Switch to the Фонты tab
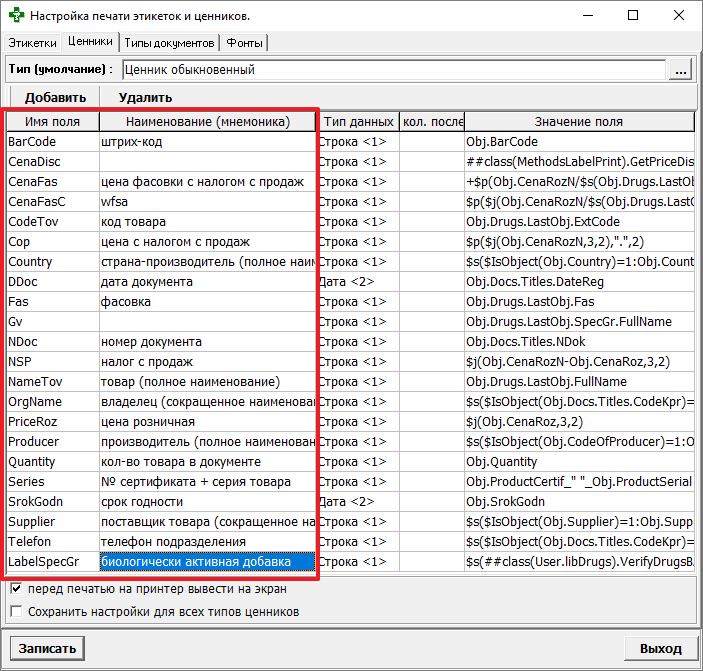703x671 pixels. click(x=245, y=43)
